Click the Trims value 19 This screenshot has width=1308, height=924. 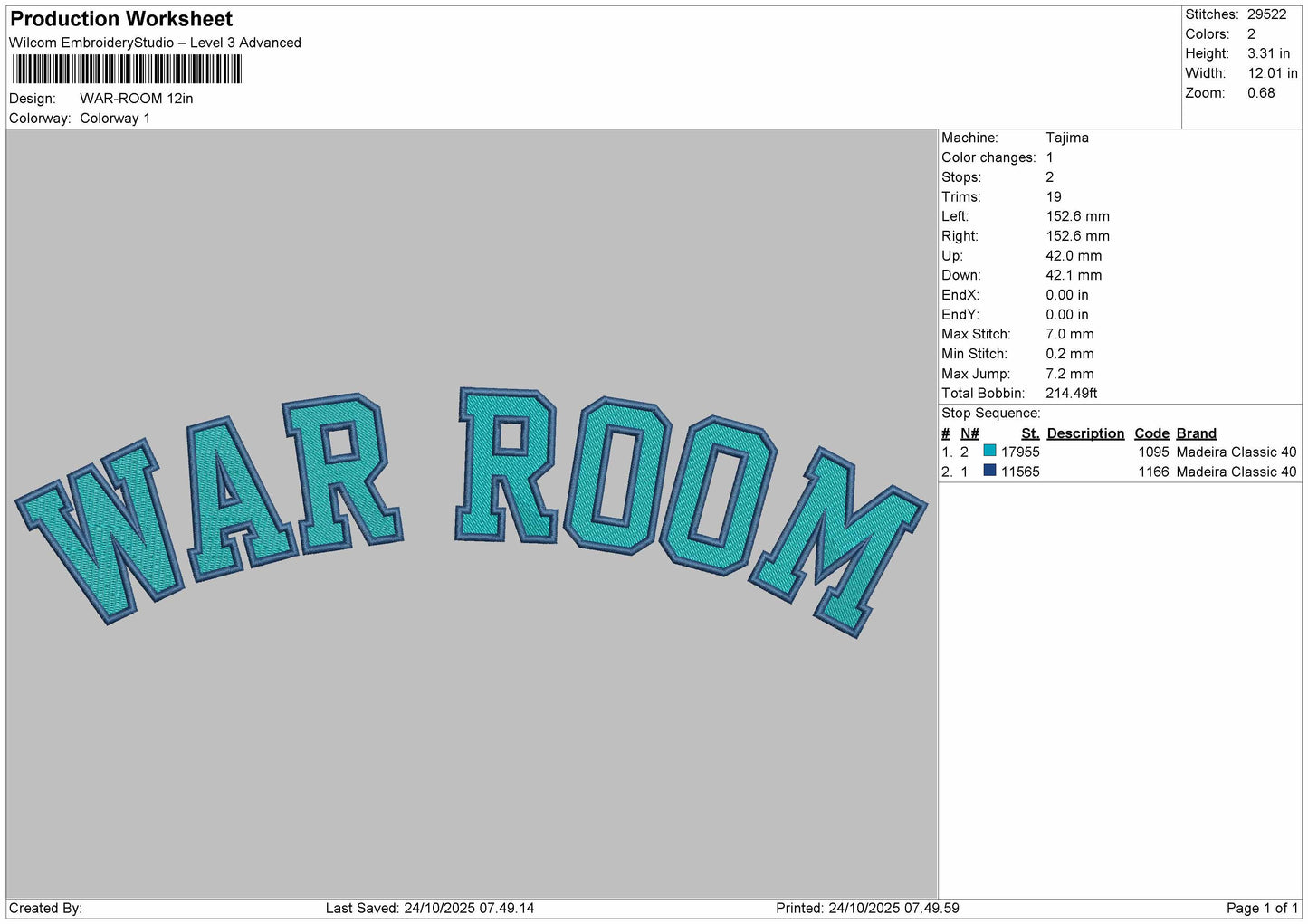[1053, 197]
